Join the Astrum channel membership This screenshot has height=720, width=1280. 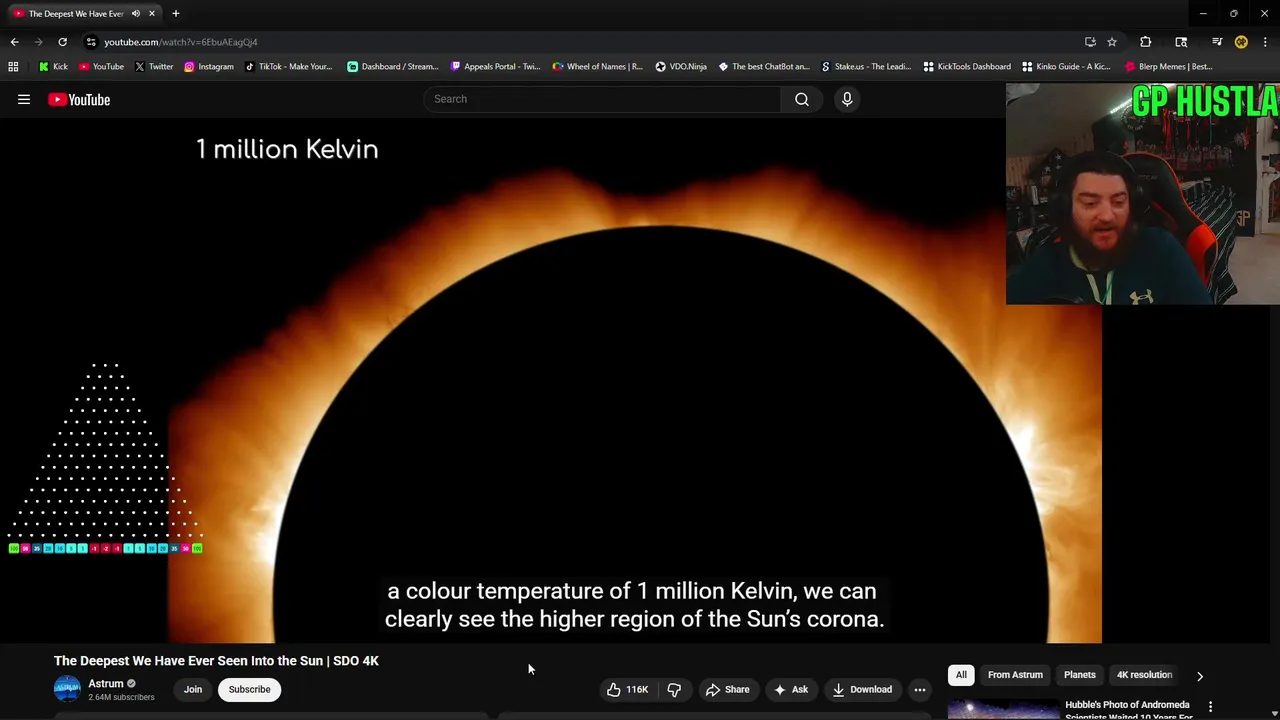point(193,689)
